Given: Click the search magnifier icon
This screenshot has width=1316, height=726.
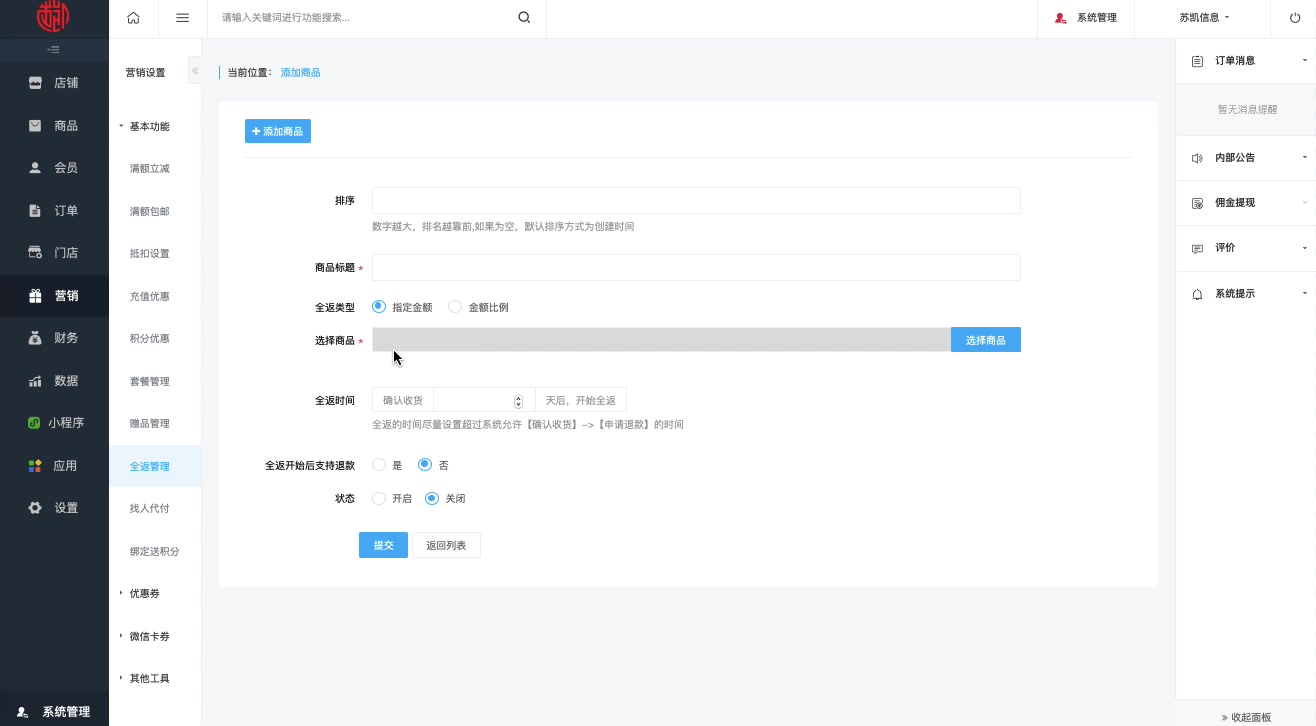Looking at the screenshot, I should click(x=524, y=18).
